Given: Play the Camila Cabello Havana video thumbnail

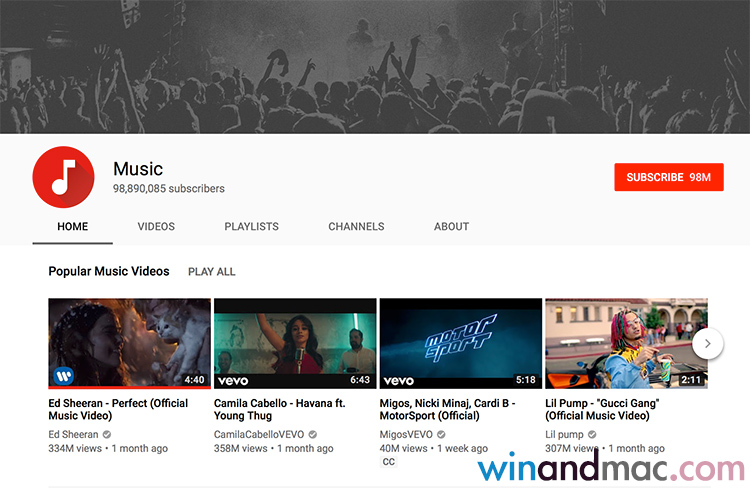Looking at the screenshot, I should [295, 342].
